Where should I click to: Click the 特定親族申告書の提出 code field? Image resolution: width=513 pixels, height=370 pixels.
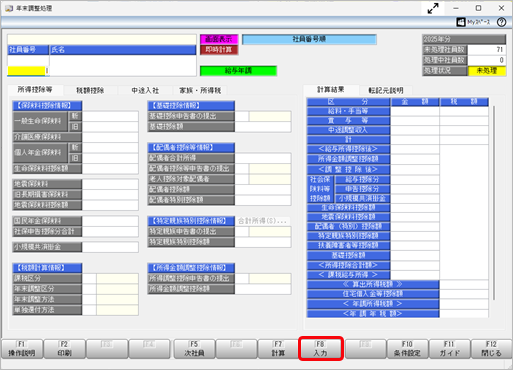tap(242, 232)
